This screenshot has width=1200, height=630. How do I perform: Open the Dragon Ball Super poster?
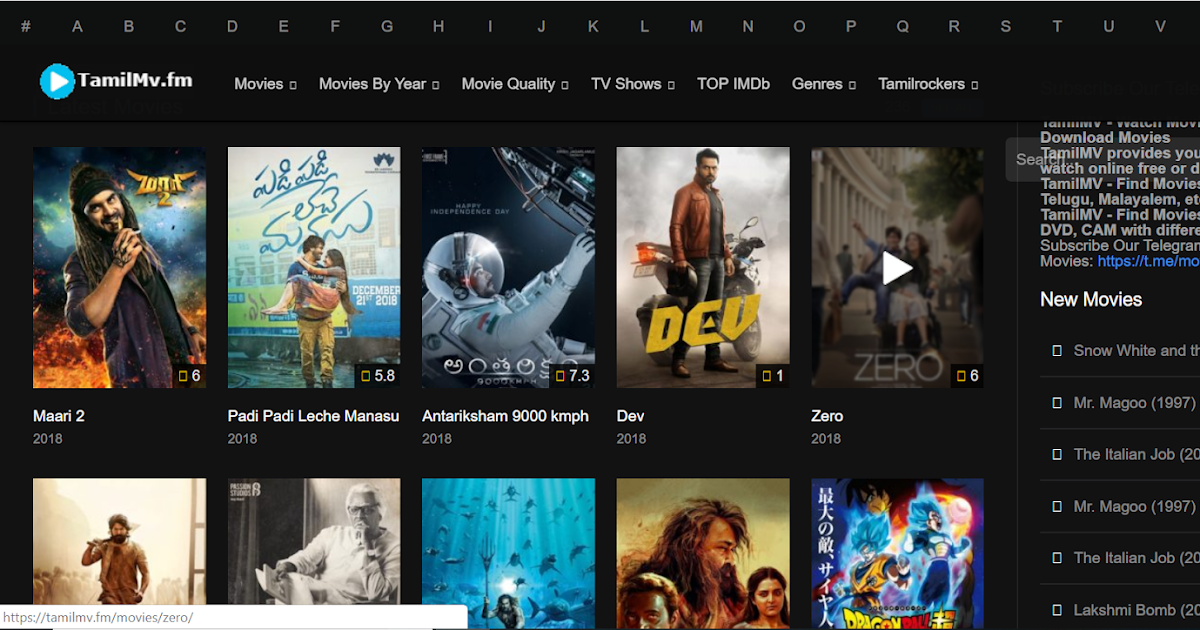tap(897, 554)
